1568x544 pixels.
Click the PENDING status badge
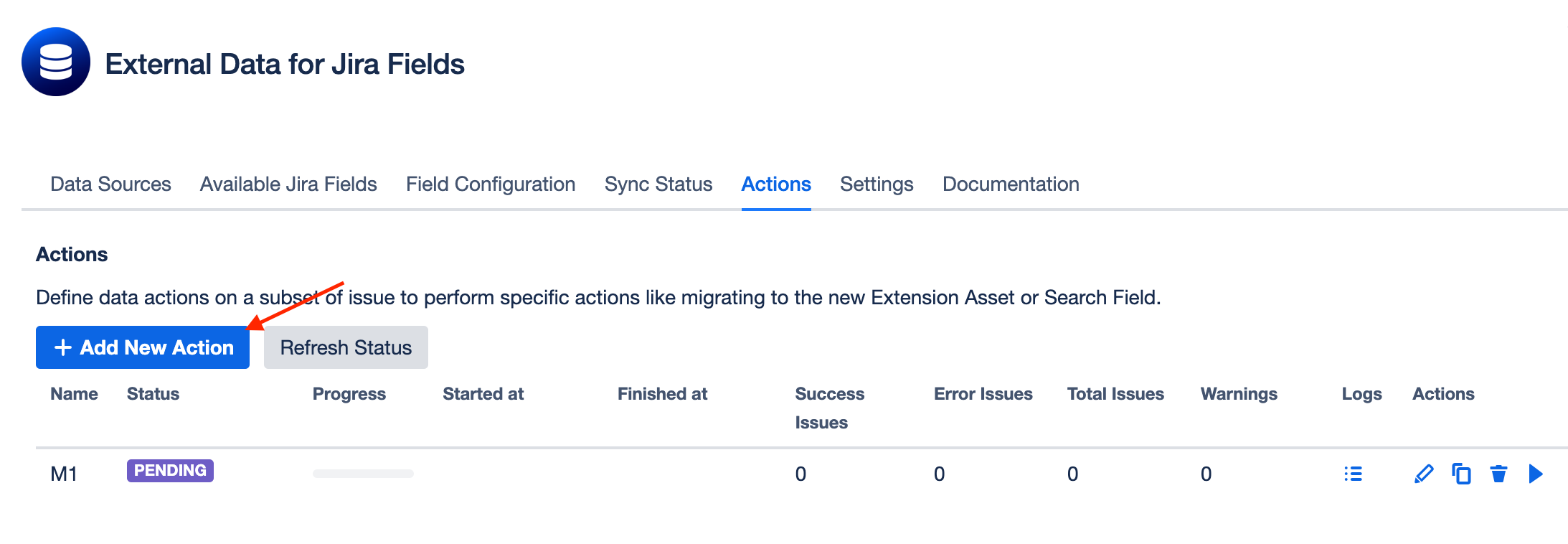pyautogui.click(x=170, y=471)
